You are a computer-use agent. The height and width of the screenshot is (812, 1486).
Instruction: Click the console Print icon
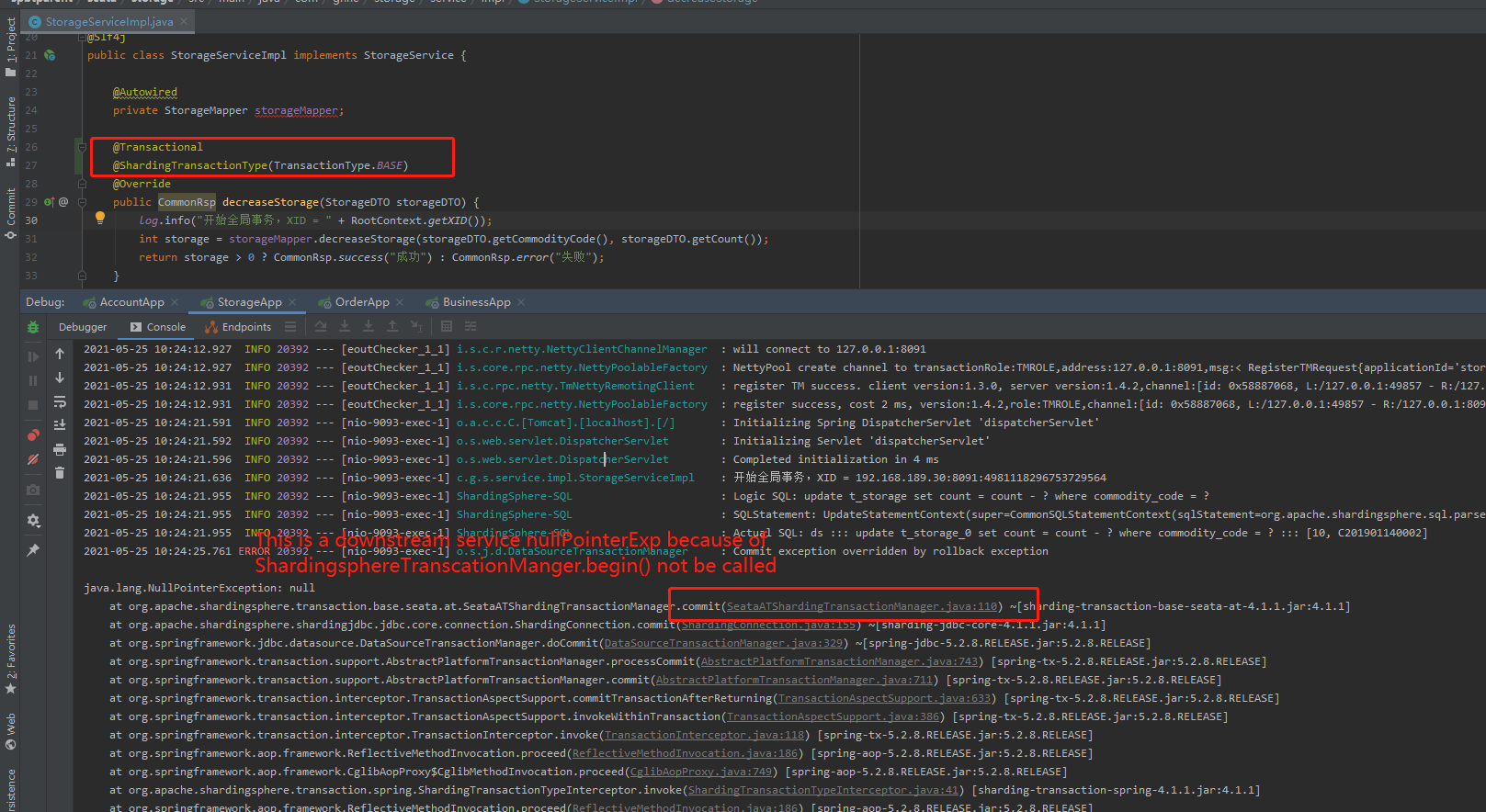pyautogui.click(x=60, y=449)
